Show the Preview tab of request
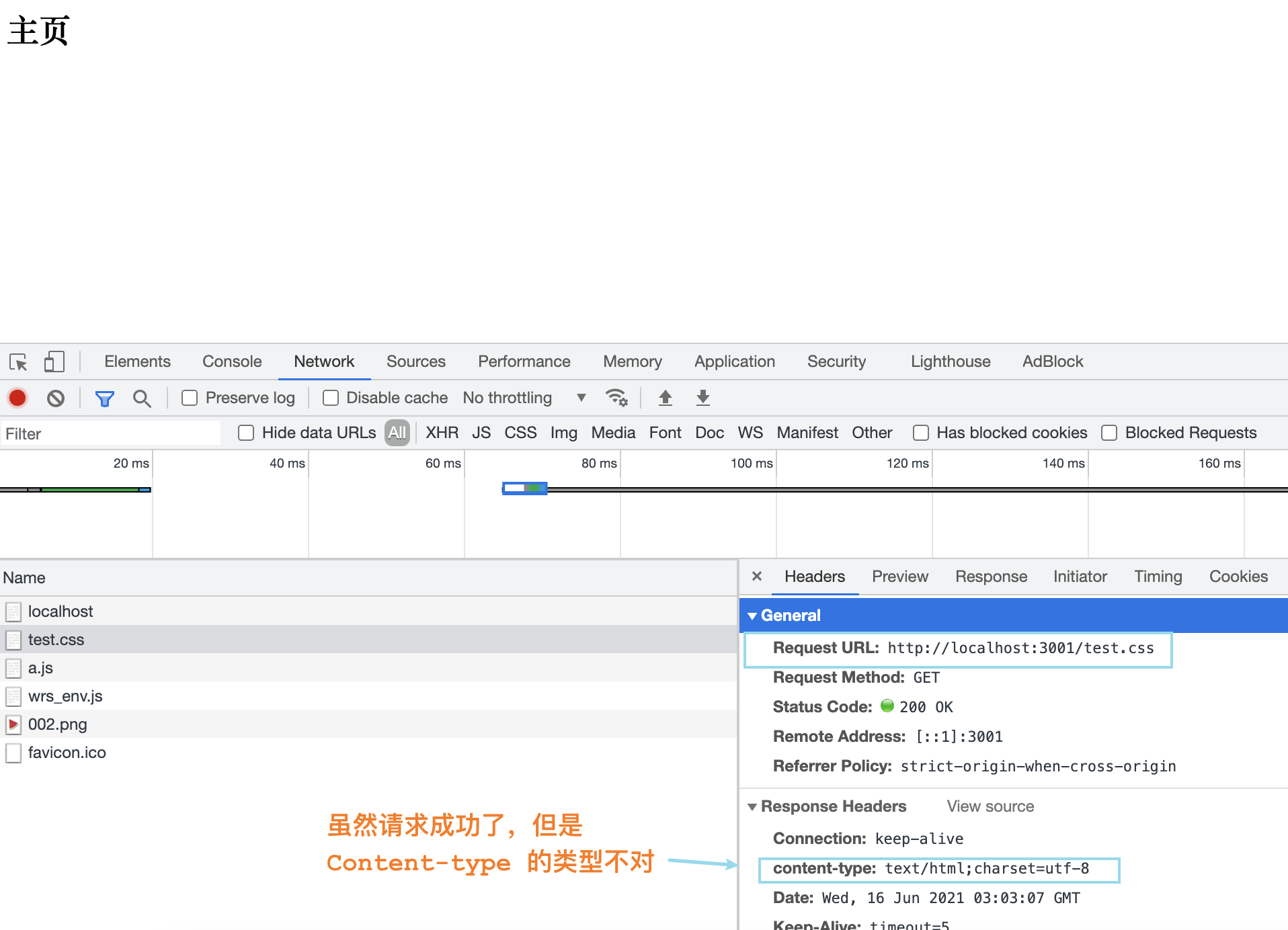Viewport: 1288px width, 930px height. [900, 577]
